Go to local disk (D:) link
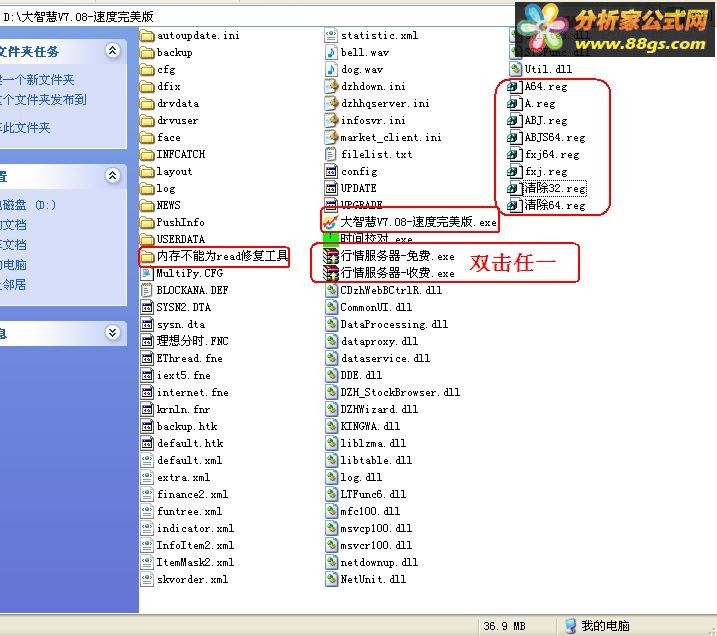Image resolution: width=717 pixels, height=636 pixels. point(28,205)
